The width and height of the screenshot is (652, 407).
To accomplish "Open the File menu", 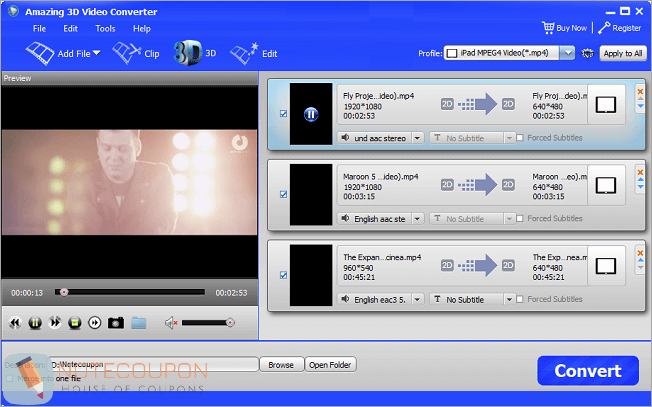I will [x=40, y=29].
